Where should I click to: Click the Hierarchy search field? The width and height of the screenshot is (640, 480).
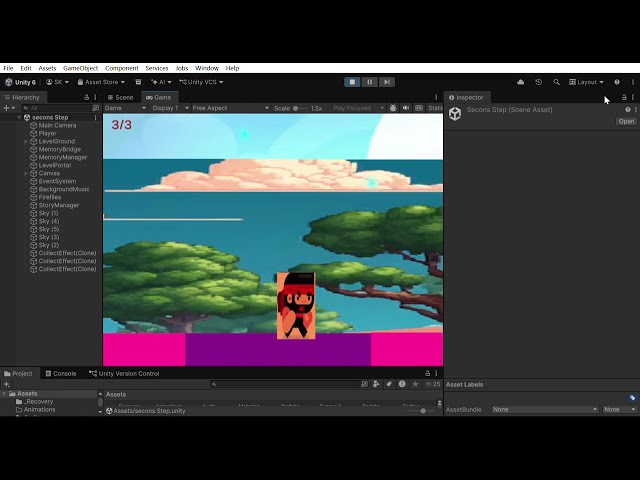pos(56,108)
